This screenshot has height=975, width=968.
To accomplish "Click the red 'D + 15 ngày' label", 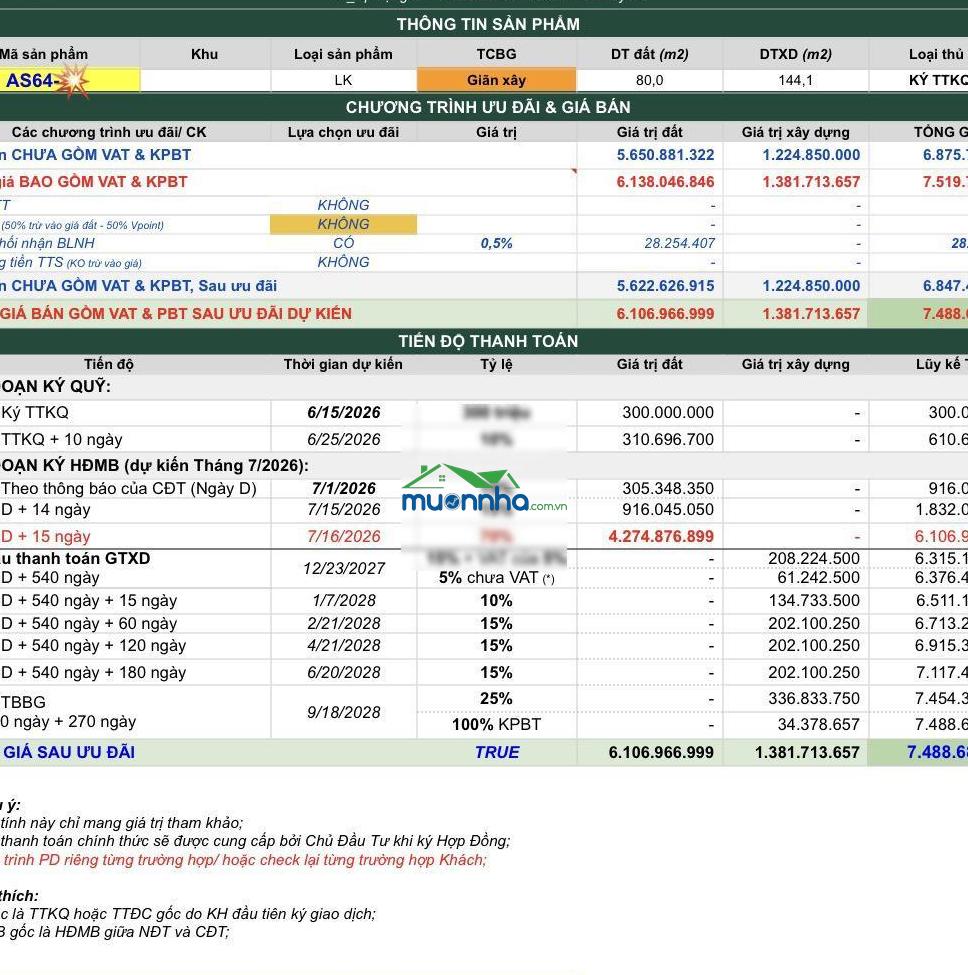I will click(46, 536).
